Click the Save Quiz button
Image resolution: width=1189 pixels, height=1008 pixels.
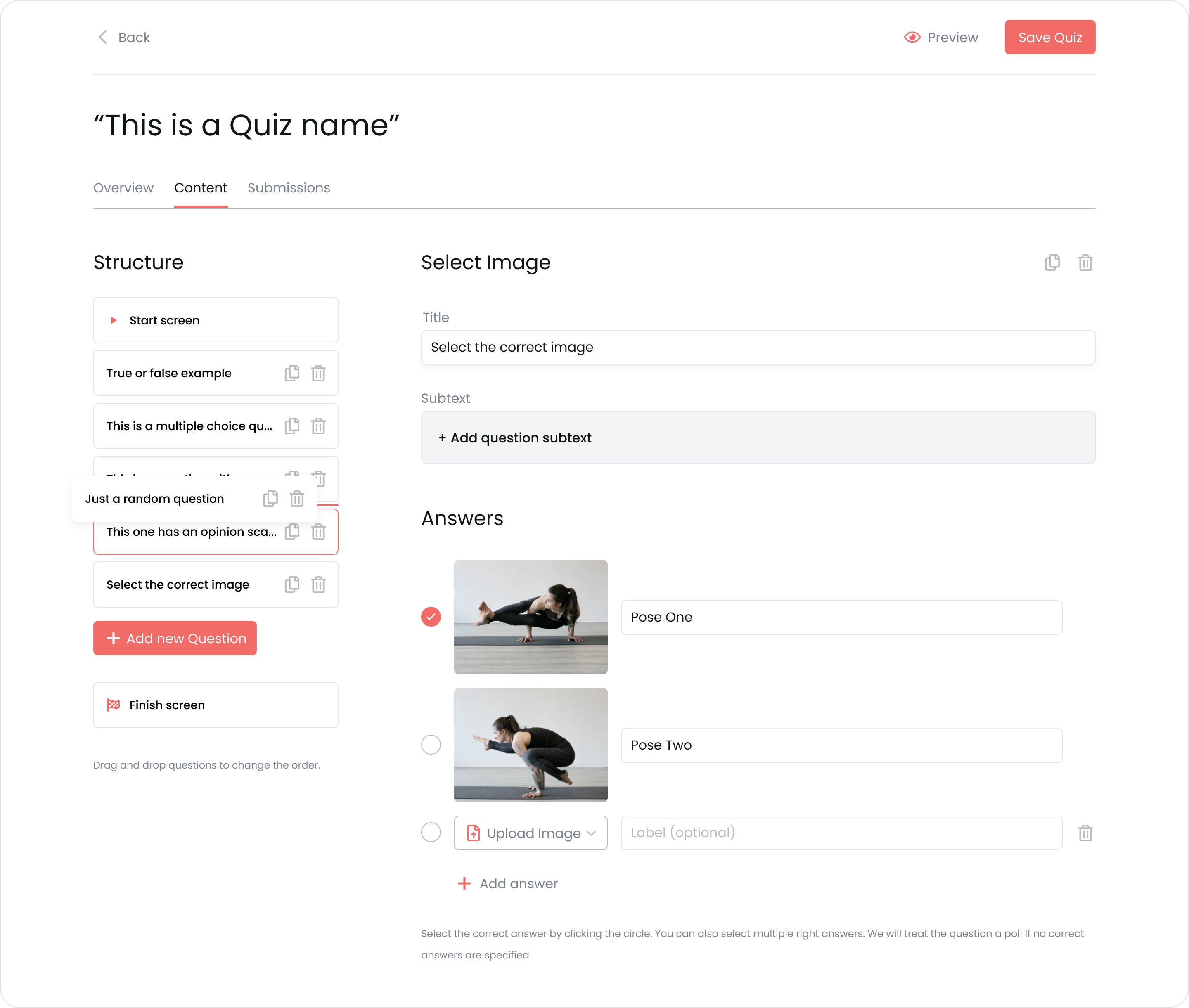(x=1049, y=37)
